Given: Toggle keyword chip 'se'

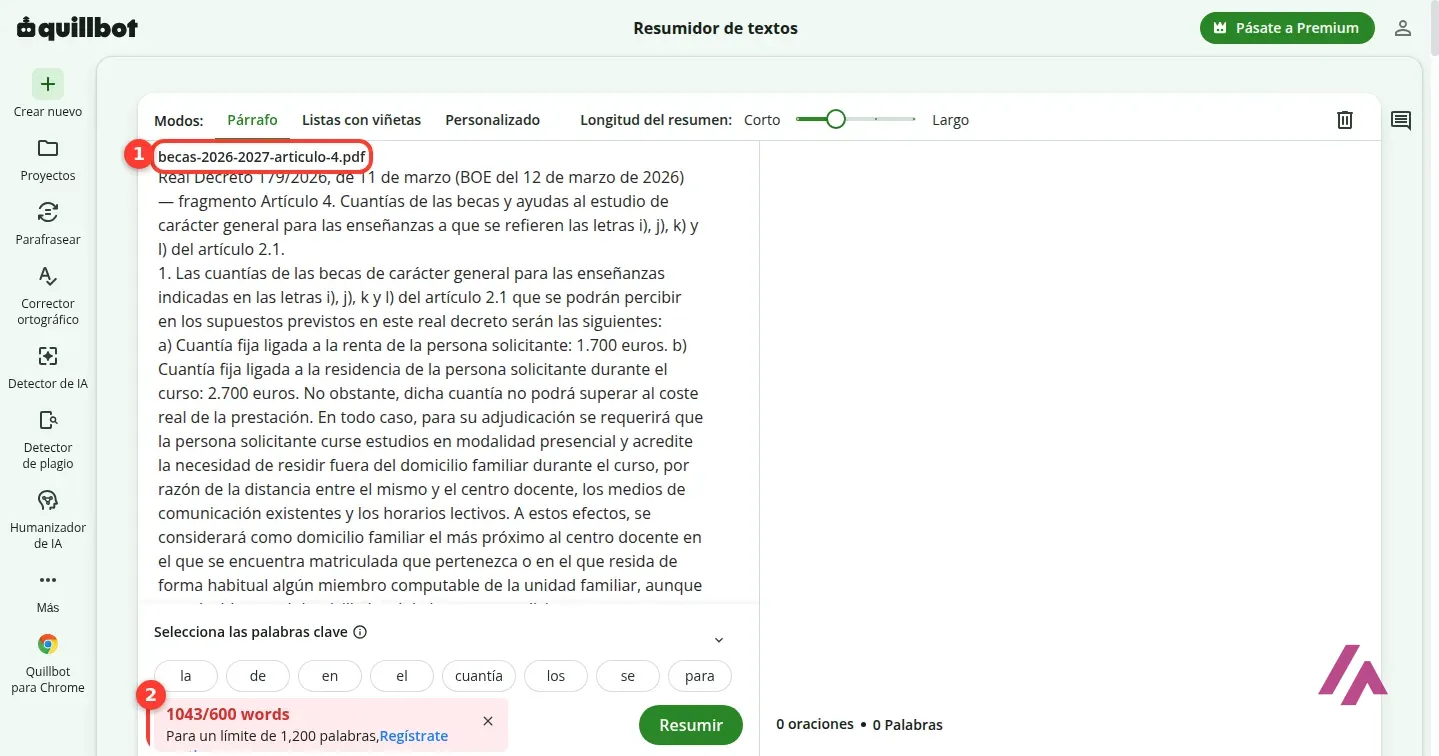Looking at the screenshot, I should [x=628, y=676].
